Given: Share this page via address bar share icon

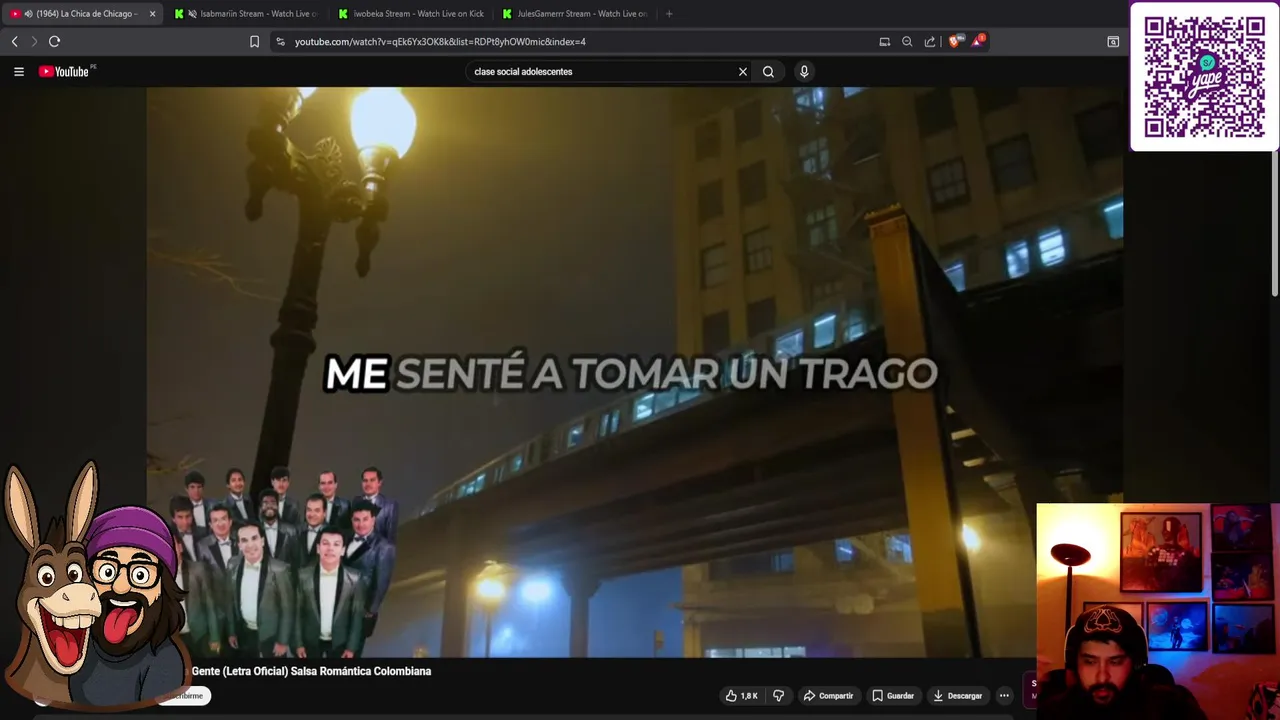Looking at the screenshot, I should 930,41.
